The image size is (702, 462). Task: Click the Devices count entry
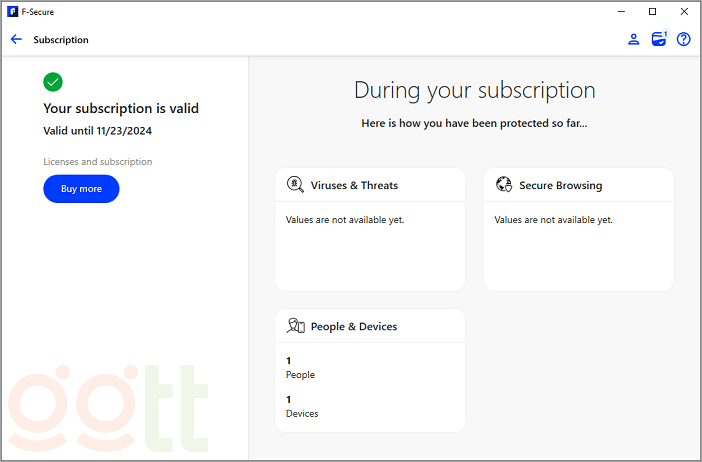click(302, 406)
